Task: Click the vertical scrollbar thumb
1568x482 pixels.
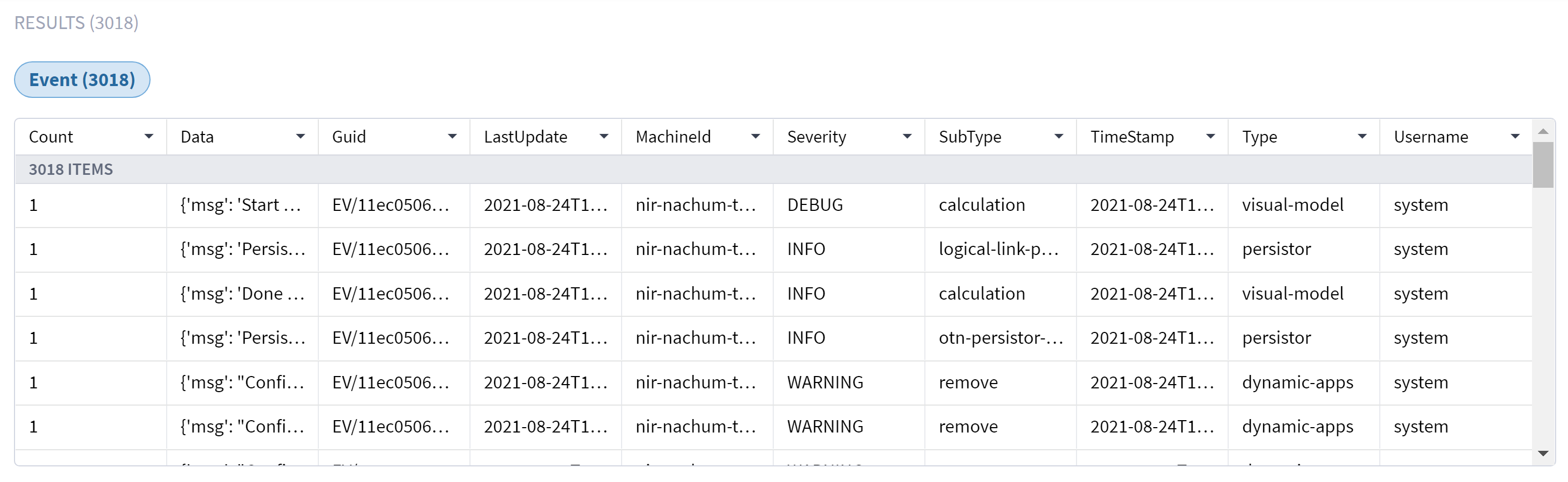Action: pyautogui.click(x=1542, y=165)
